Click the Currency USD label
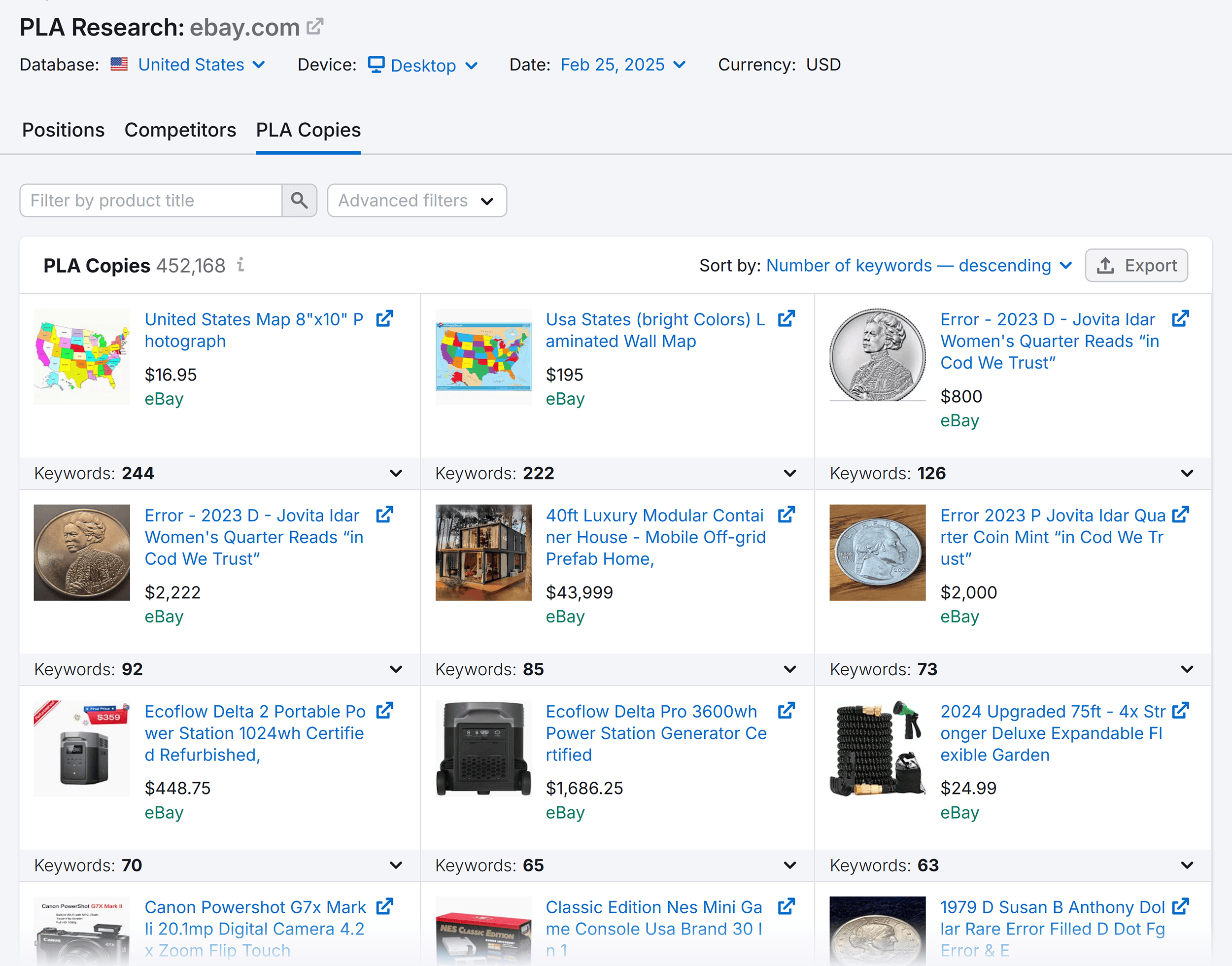Viewport: 1232px width, 966px height. [779, 65]
